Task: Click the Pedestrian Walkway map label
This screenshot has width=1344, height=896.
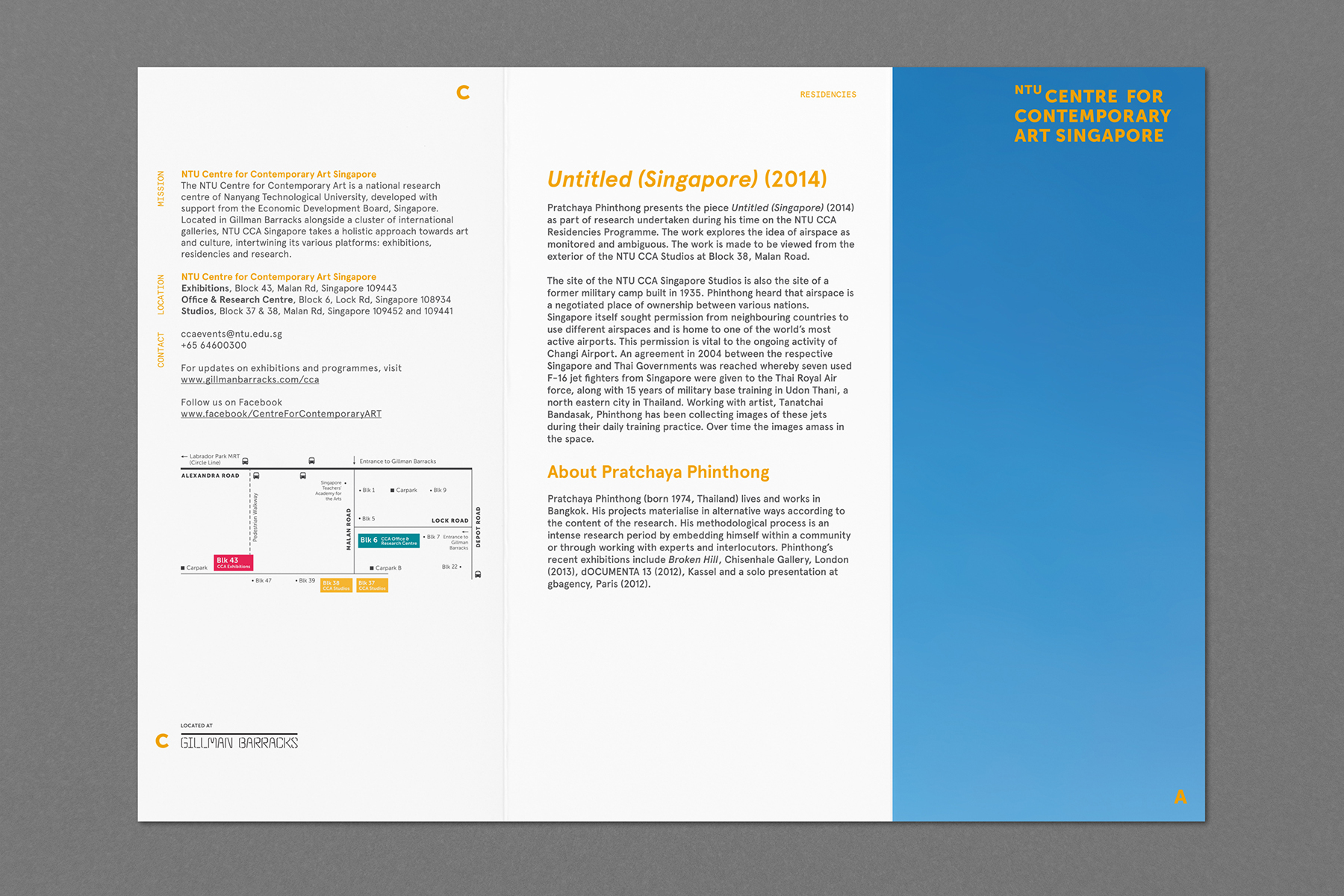Action: coord(255,517)
